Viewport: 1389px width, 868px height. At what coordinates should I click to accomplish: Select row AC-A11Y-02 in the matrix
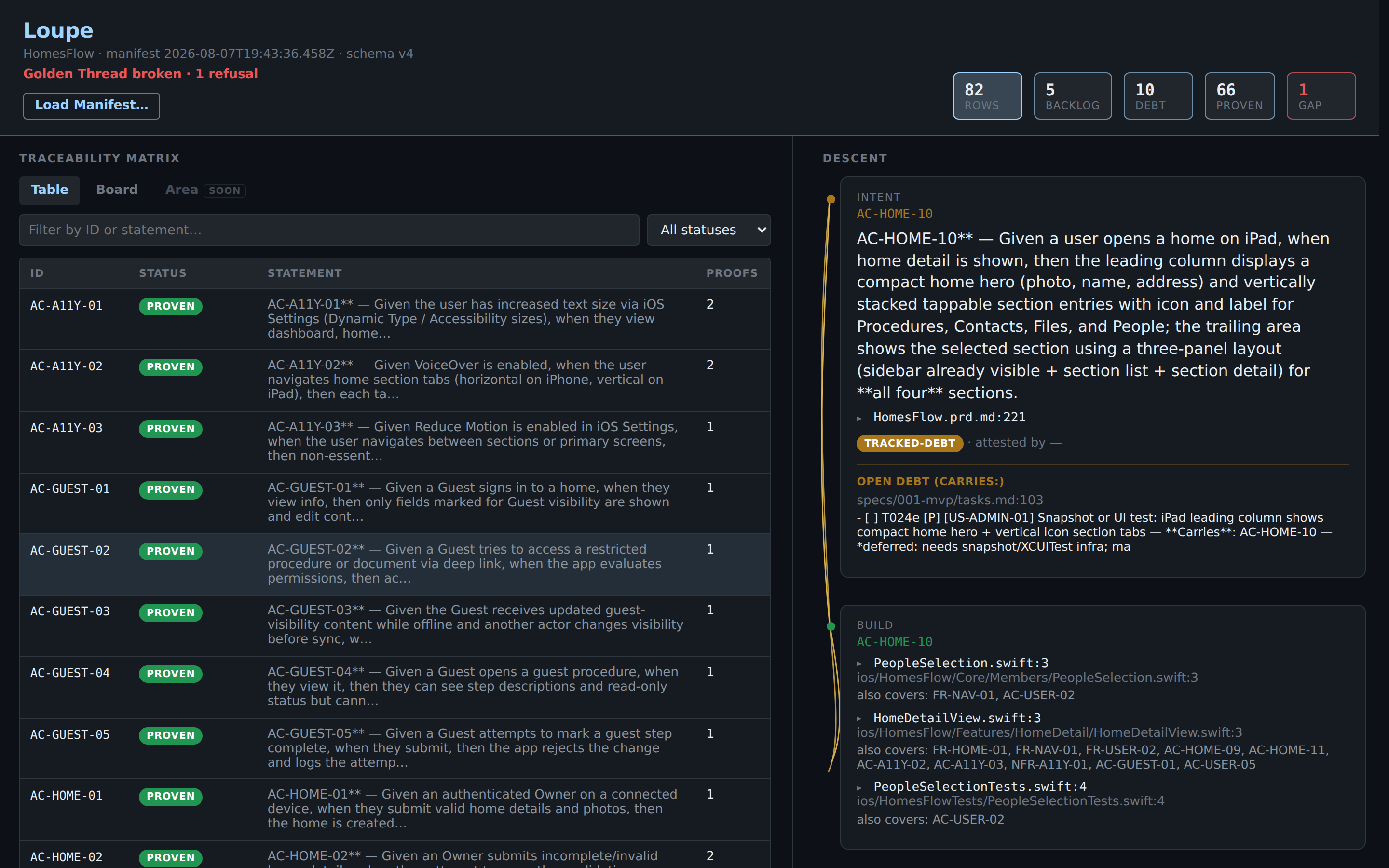395,380
